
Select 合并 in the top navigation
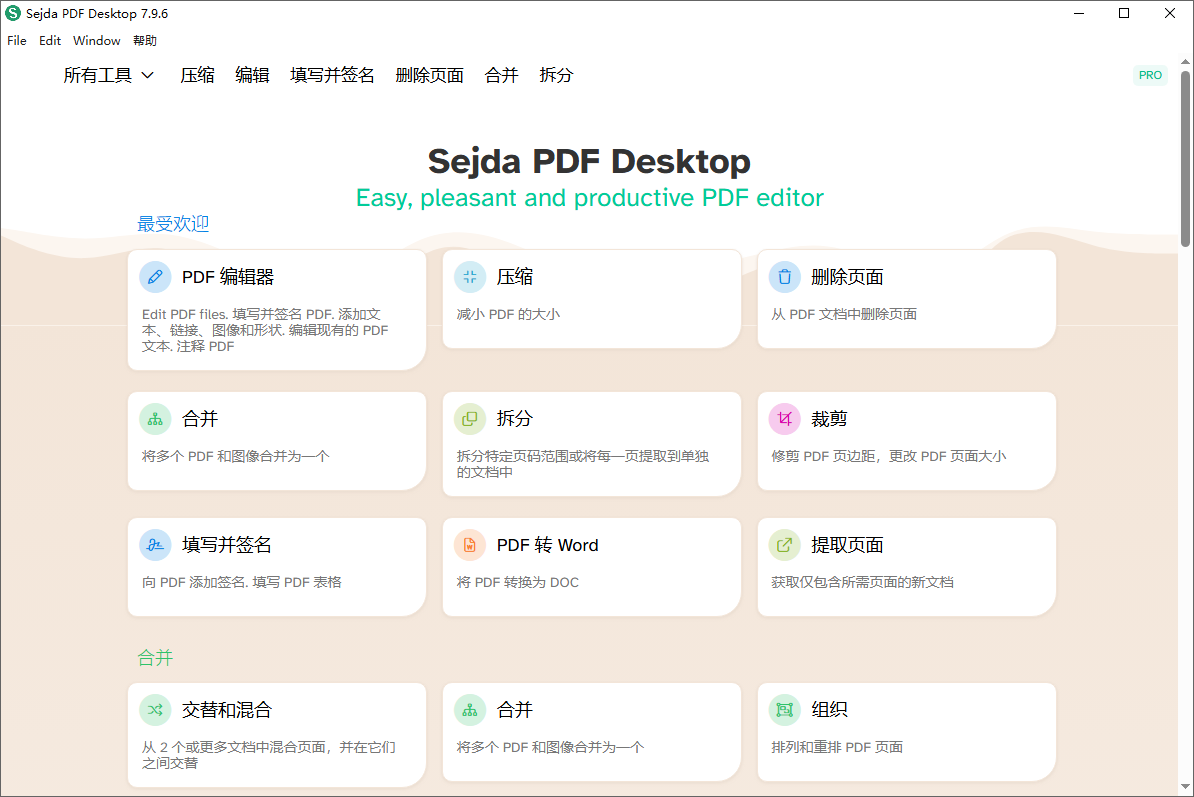[501, 75]
